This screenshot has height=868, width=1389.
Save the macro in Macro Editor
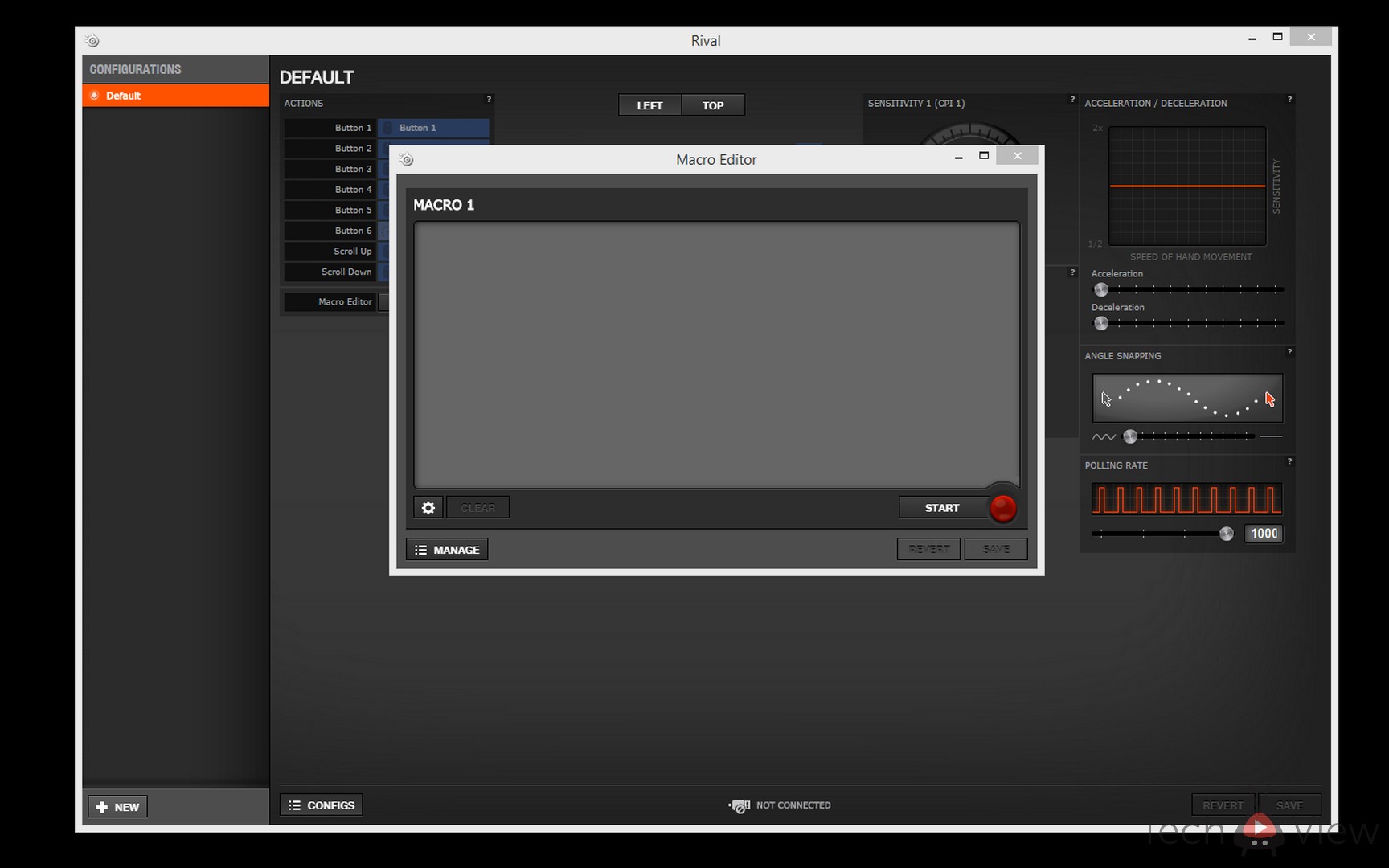coord(996,549)
